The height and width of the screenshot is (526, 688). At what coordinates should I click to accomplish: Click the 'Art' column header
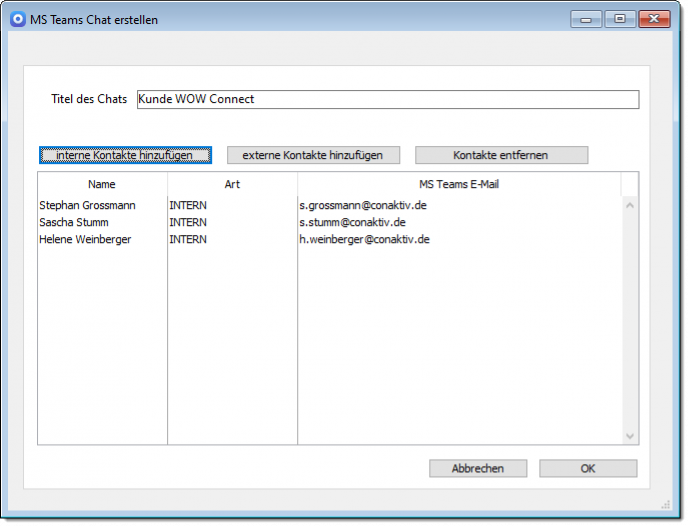tap(232, 184)
